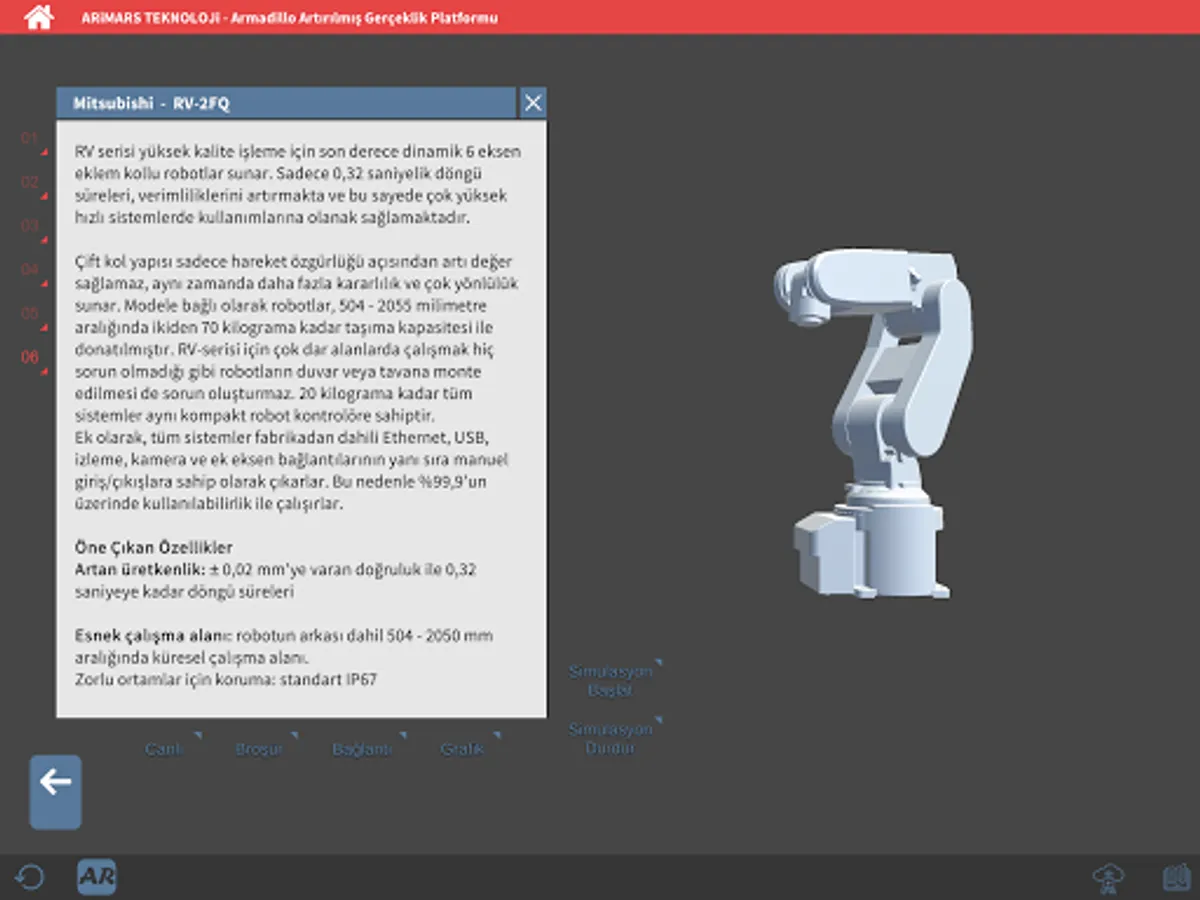Click Simülasyon Başlat
The height and width of the screenshot is (900, 1200).
[x=613, y=680]
